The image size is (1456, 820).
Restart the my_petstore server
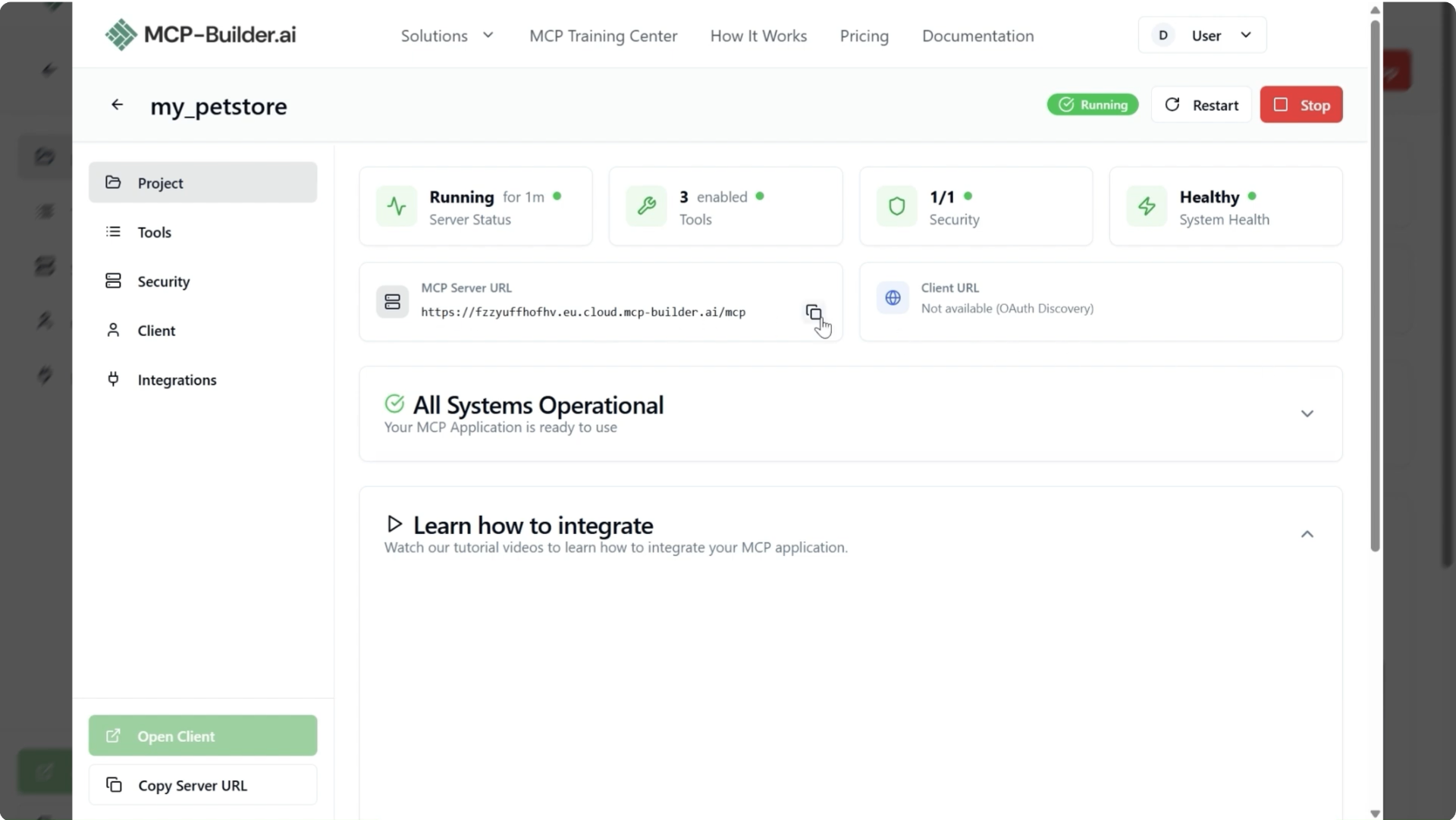pos(1200,105)
